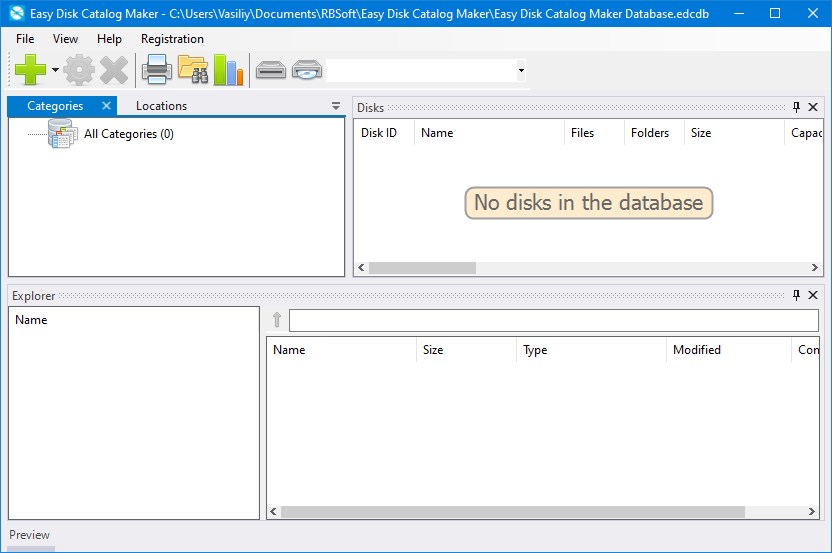Screen dimensions: 832x553
Task: Toggle the pin on the Explorer panel
Action: (796, 296)
